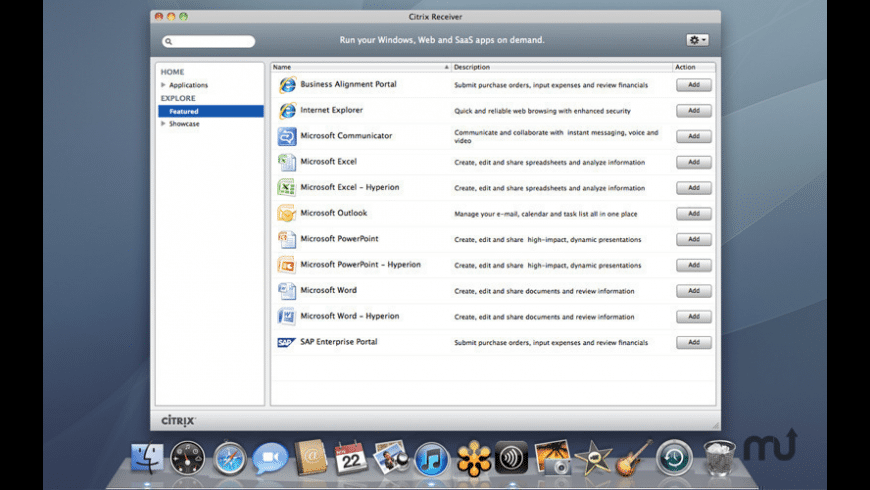Click the Microsoft PowerPoint app icon

(287, 239)
